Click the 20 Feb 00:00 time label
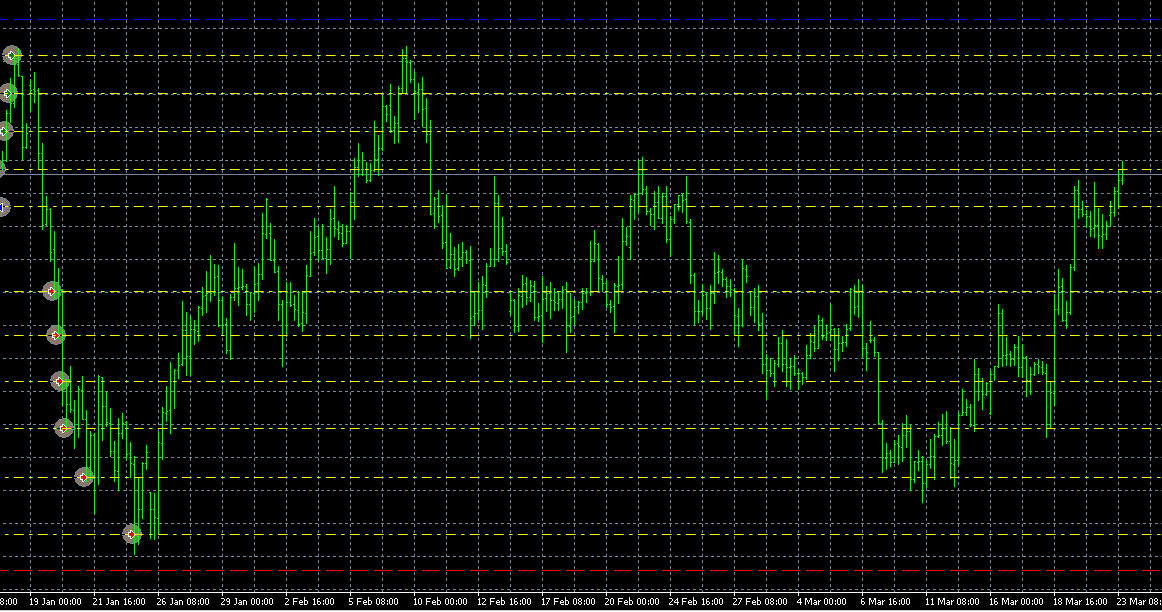 (x=632, y=602)
